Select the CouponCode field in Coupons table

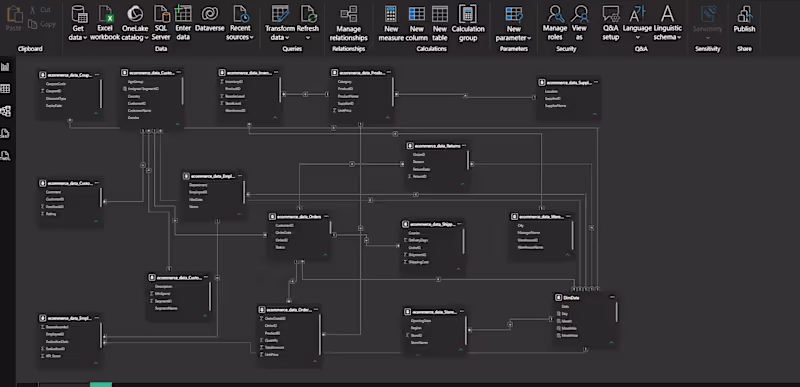57,83
